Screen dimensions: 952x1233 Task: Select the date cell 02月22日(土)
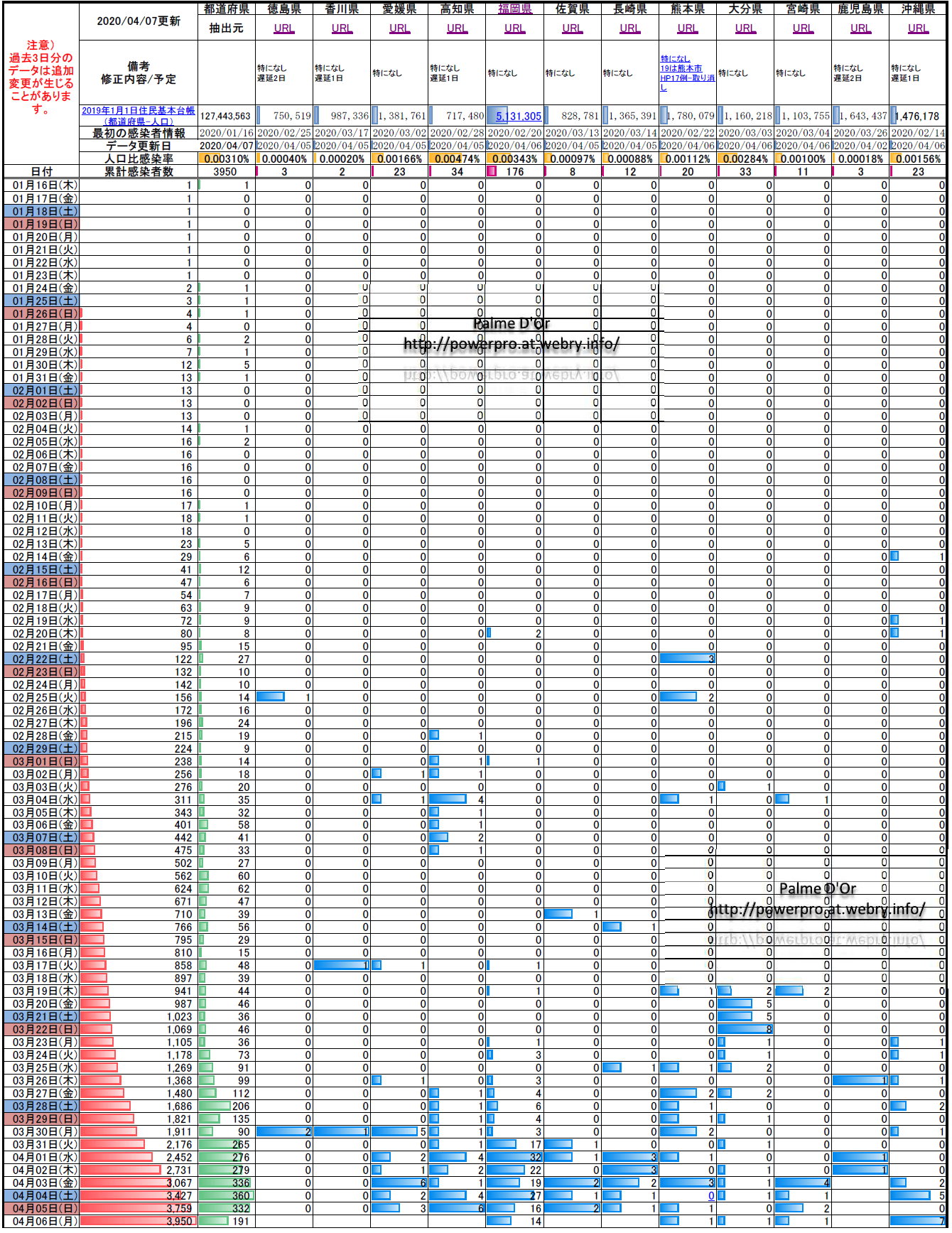tap(41, 659)
